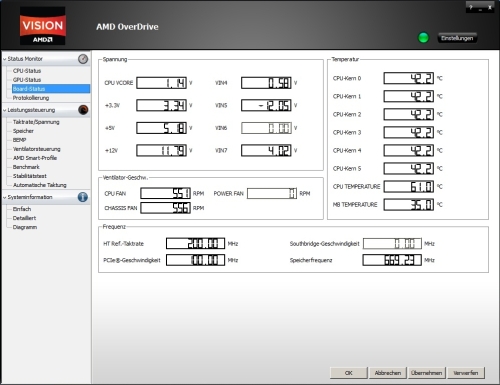Screen dimensions: 500x385
Task: Click the greyed VIN6 reading 0.00
Action: 266,128
